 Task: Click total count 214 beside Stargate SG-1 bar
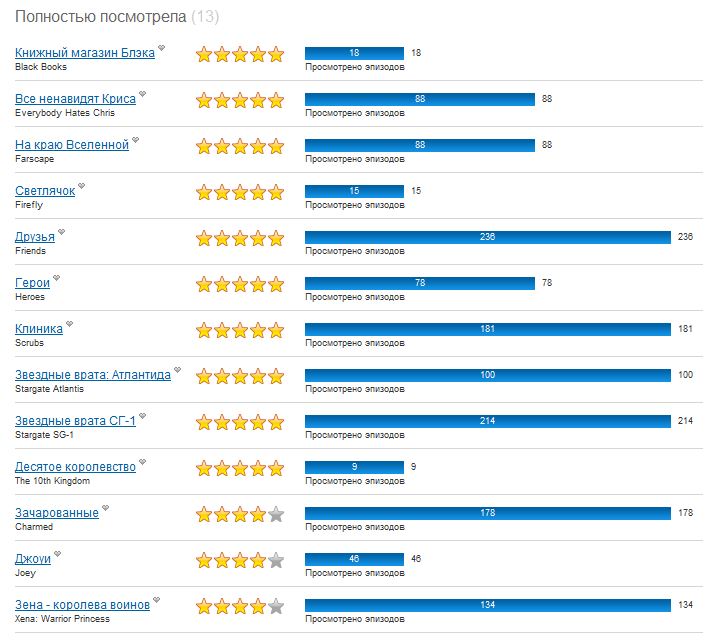(685, 421)
